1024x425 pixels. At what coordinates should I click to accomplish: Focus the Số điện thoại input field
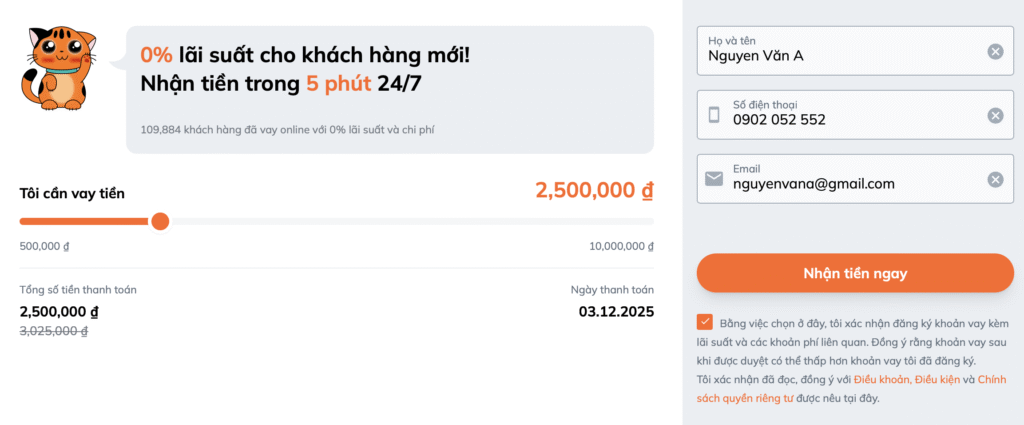[850, 119]
